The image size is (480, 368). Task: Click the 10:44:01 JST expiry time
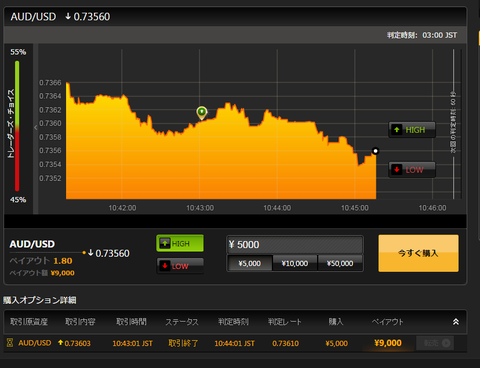click(x=234, y=343)
